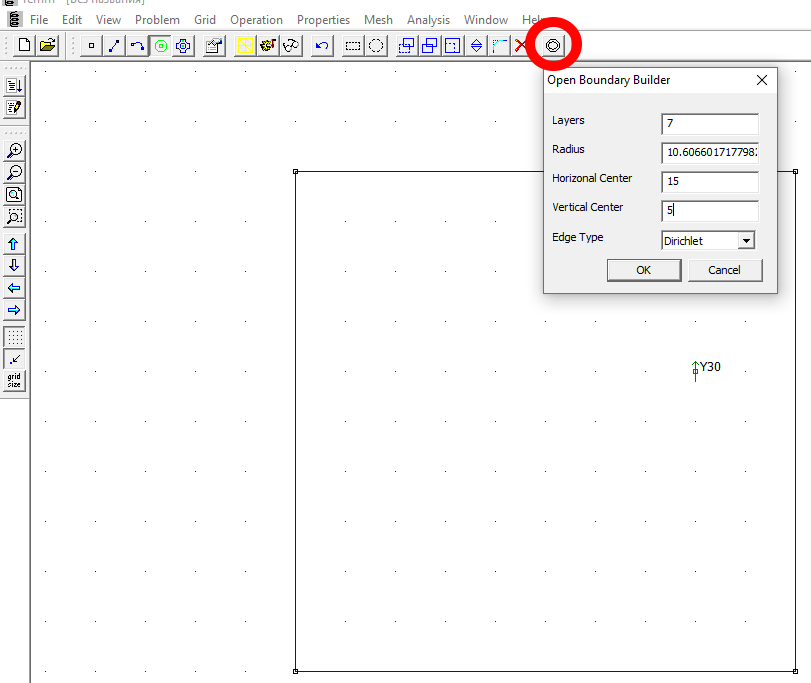Click the zoom window dashed-magnifier icon
The image size is (811, 683).
pos(14,217)
